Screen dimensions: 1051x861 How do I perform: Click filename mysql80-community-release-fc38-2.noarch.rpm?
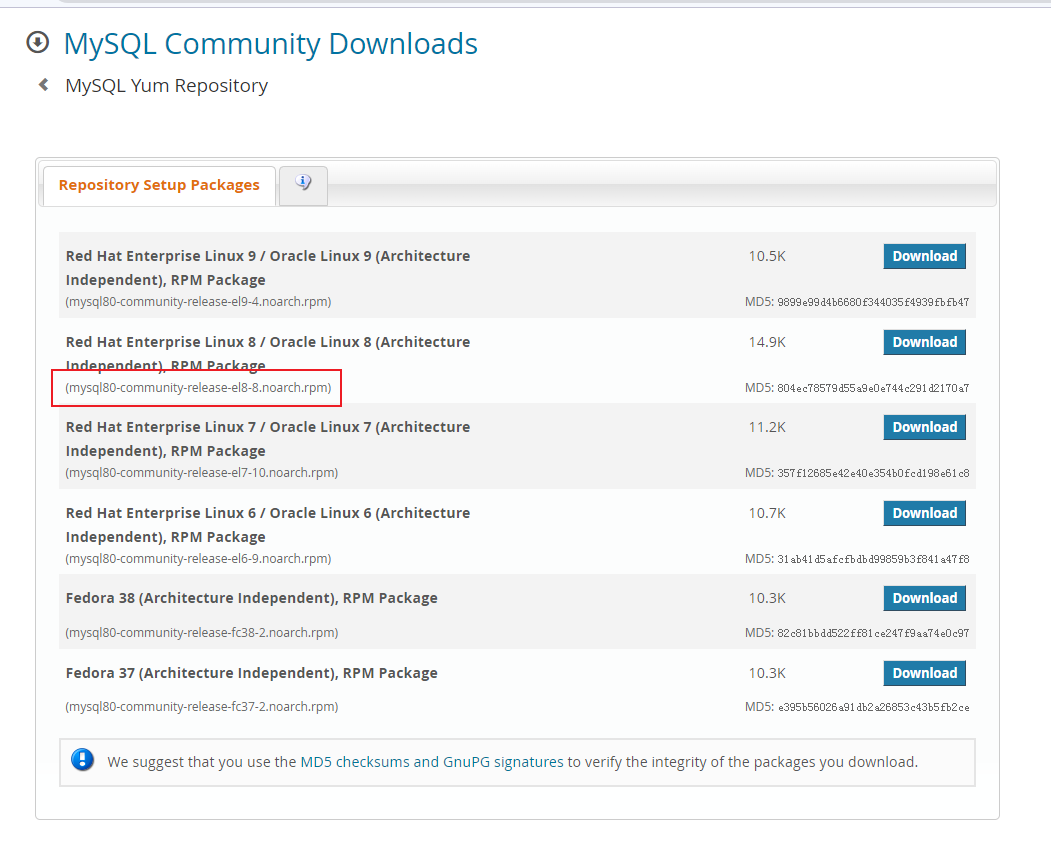point(202,633)
